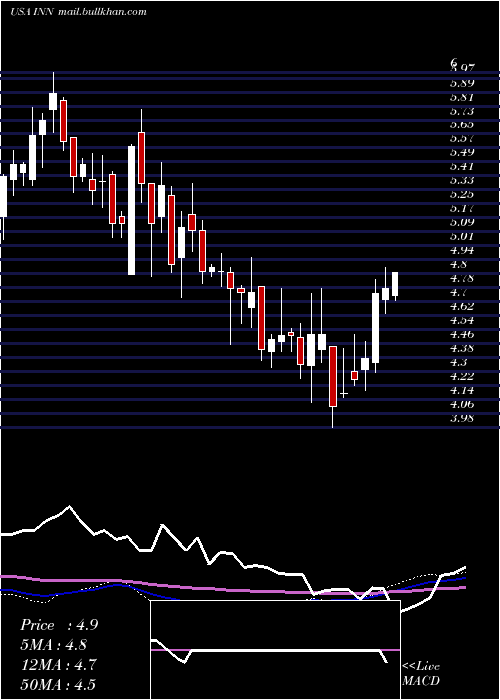500x700 pixels.
Task: Click the 4.94 price axis label
Action: pos(462,250)
